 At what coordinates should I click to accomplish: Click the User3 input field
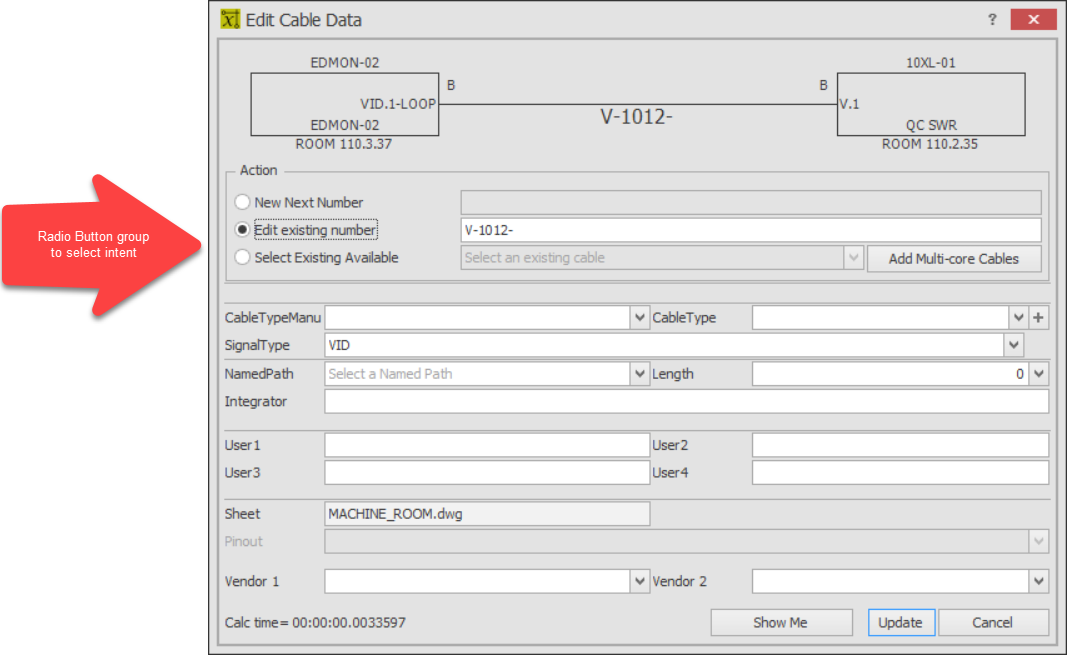point(487,473)
